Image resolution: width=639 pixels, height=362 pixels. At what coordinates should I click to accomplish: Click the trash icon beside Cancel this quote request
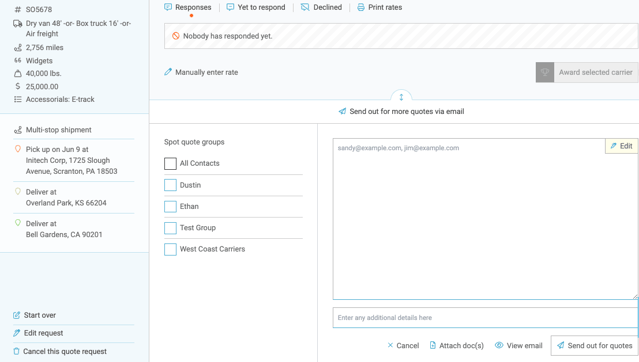click(x=16, y=351)
